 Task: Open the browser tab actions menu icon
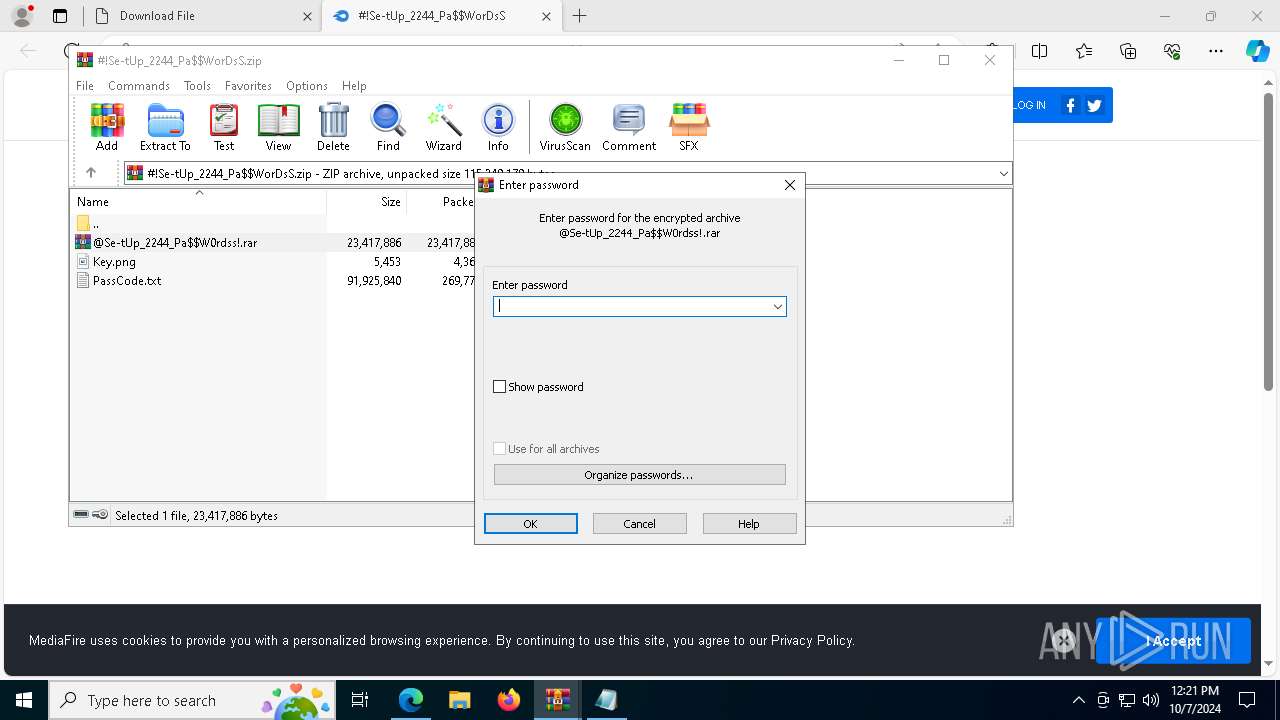60,16
